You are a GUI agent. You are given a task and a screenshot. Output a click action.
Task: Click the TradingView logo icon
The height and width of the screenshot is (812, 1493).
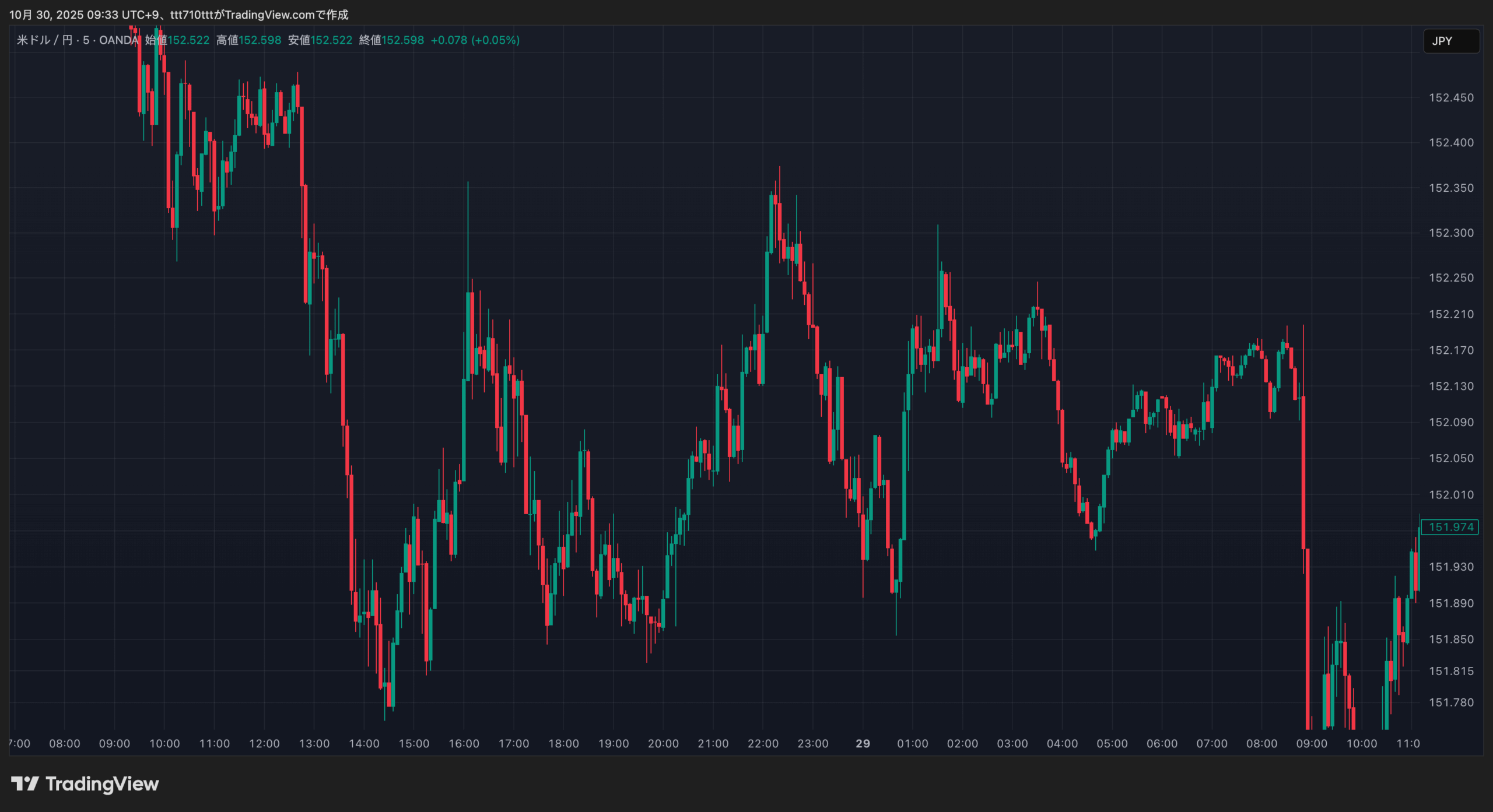pos(24,783)
